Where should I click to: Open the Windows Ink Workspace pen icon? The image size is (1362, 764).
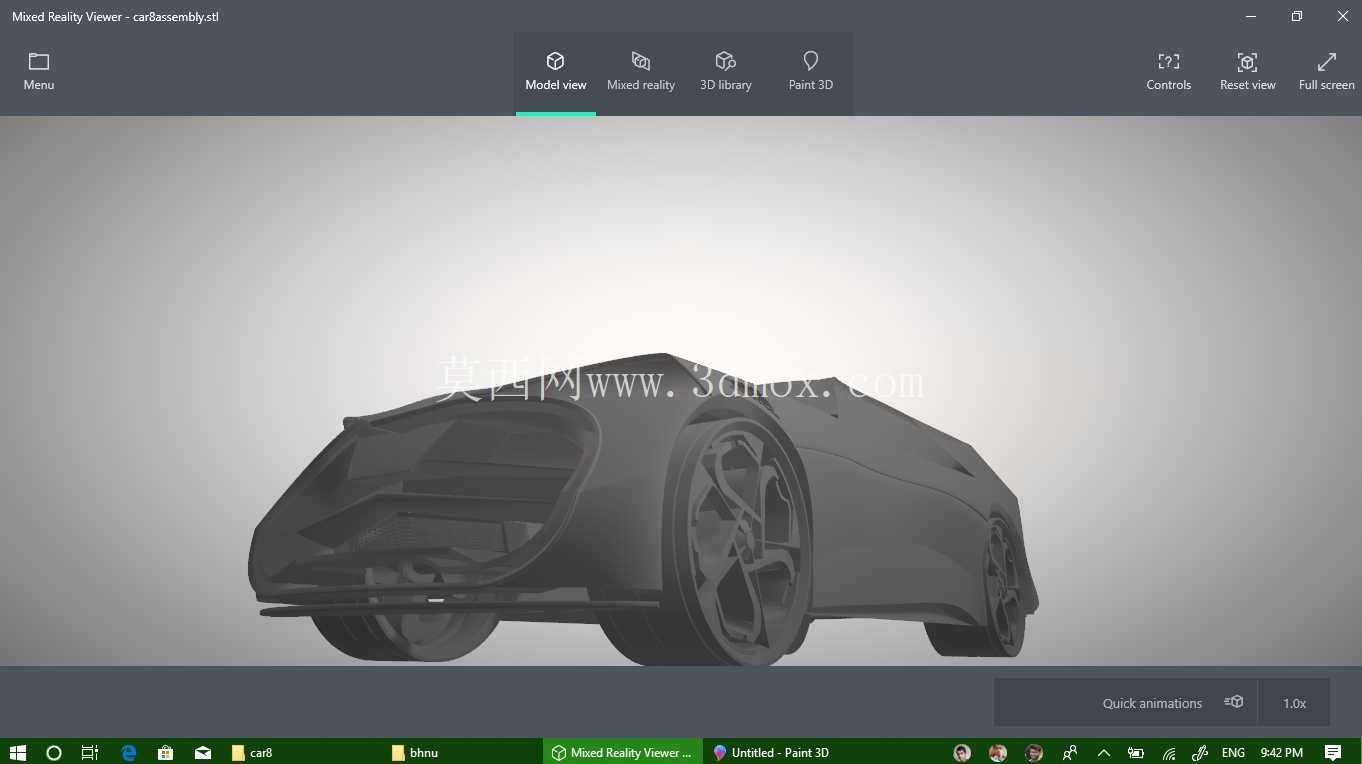(x=1200, y=752)
